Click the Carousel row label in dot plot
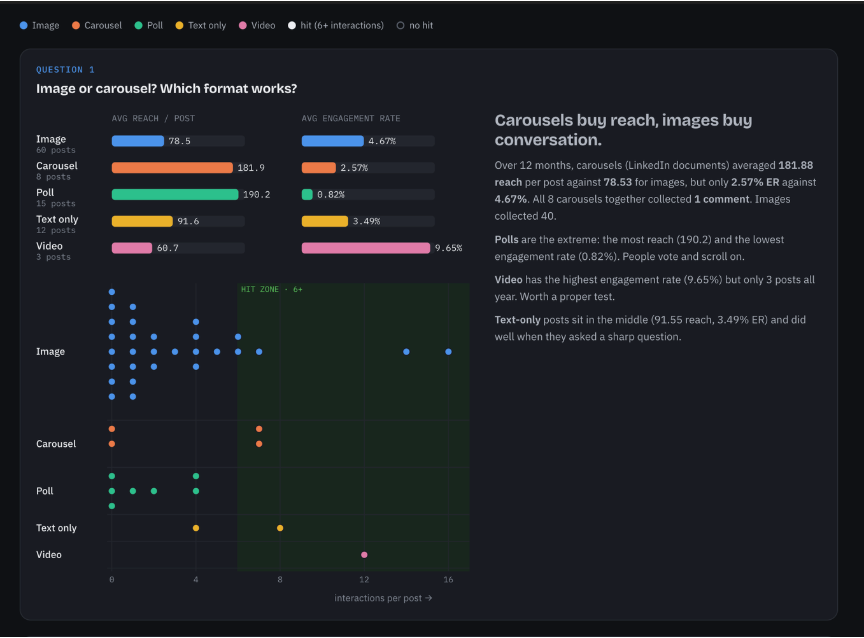Image resolution: width=864 pixels, height=638 pixels. pos(56,444)
